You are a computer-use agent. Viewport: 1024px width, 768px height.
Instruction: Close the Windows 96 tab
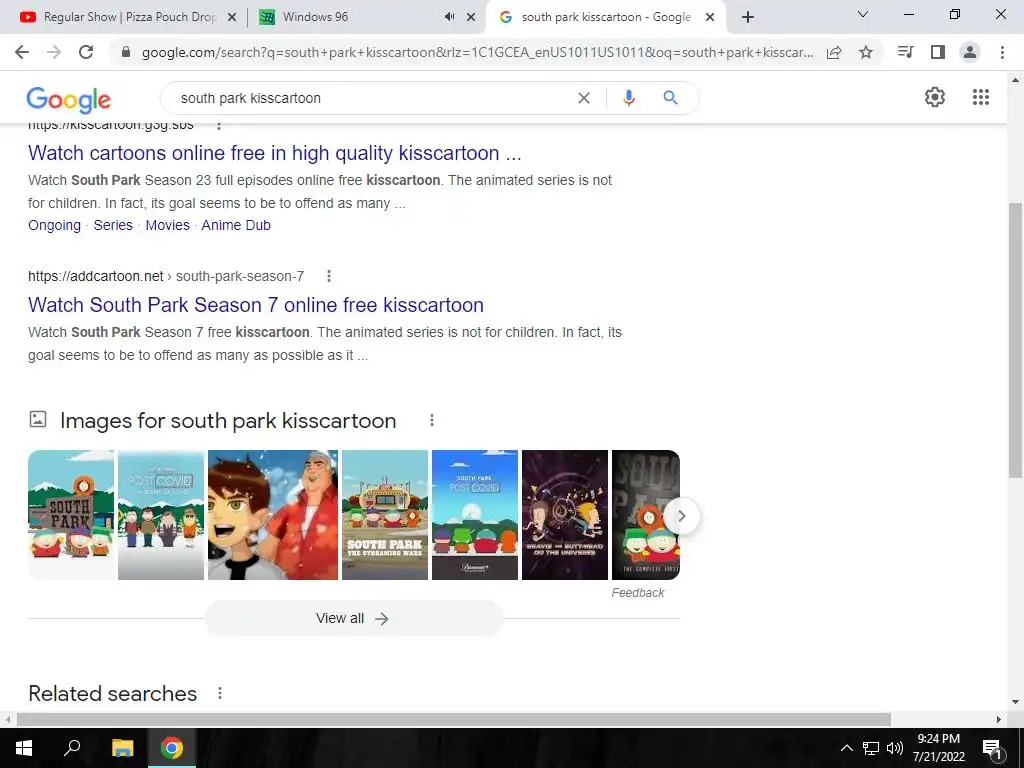(x=471, y=18)
